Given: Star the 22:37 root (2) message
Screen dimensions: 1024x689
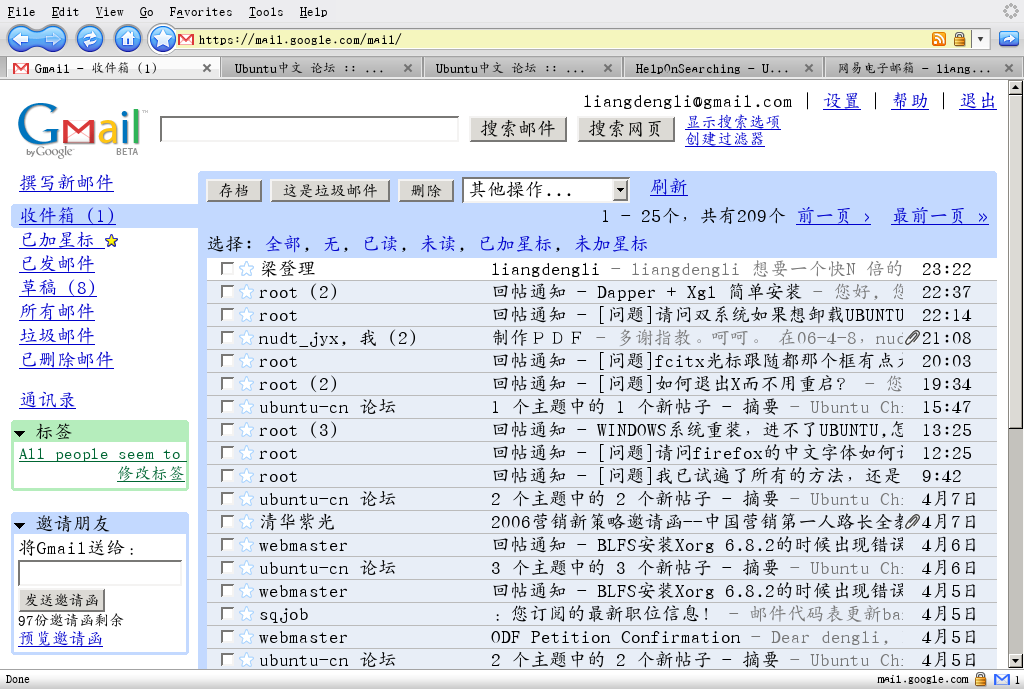Looking at the screenshot, I should (246, 292).
